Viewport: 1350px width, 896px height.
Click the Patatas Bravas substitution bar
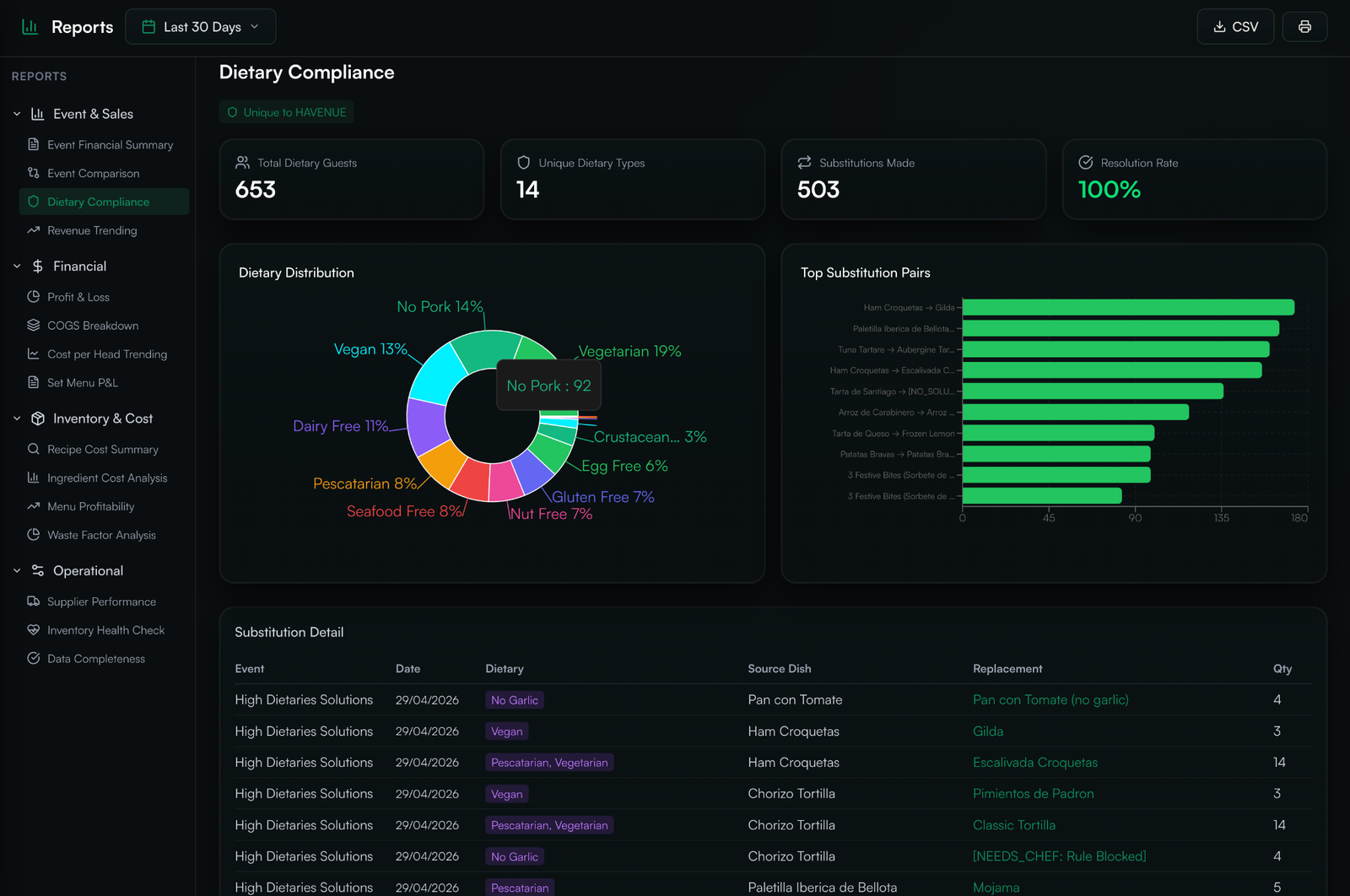click(x=1056, y=454)
